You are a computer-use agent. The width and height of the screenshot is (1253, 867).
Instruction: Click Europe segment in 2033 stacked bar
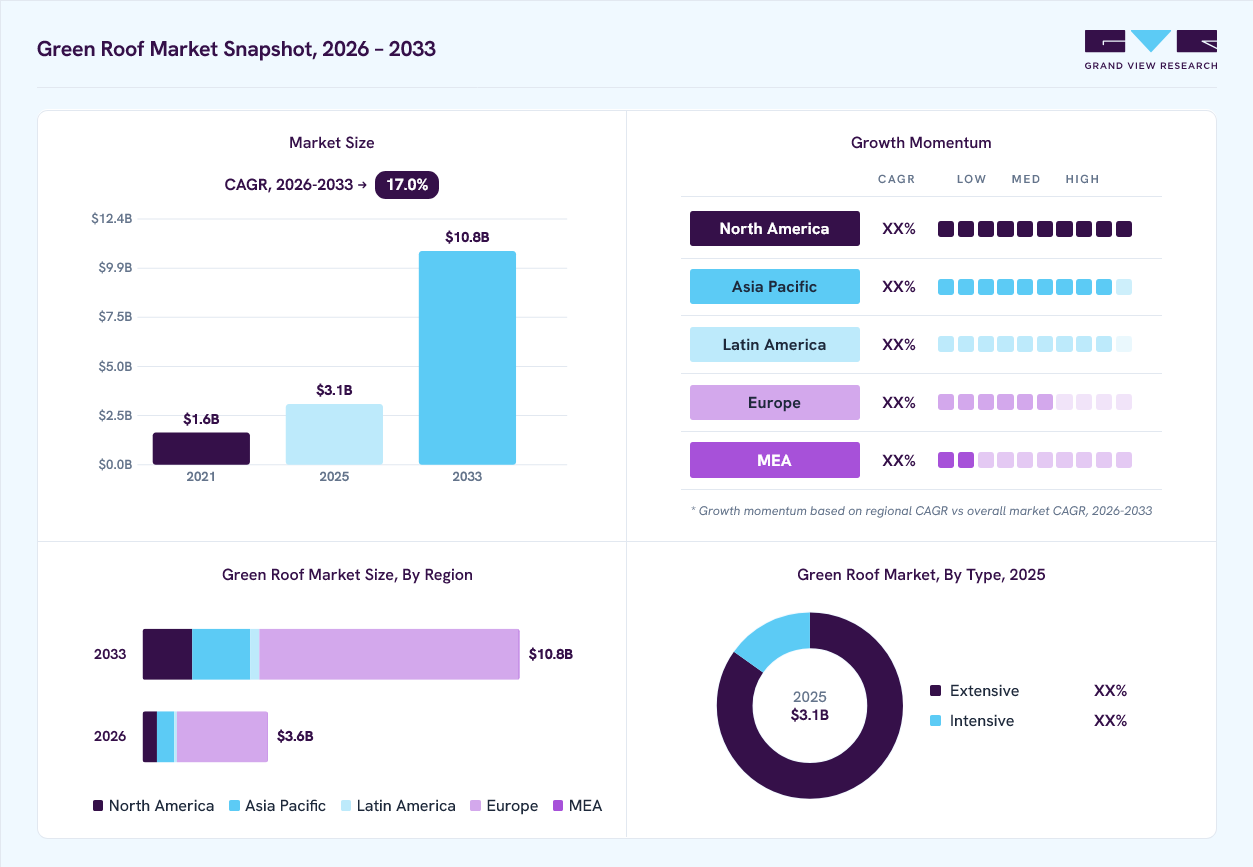click(x=390, y=654)
